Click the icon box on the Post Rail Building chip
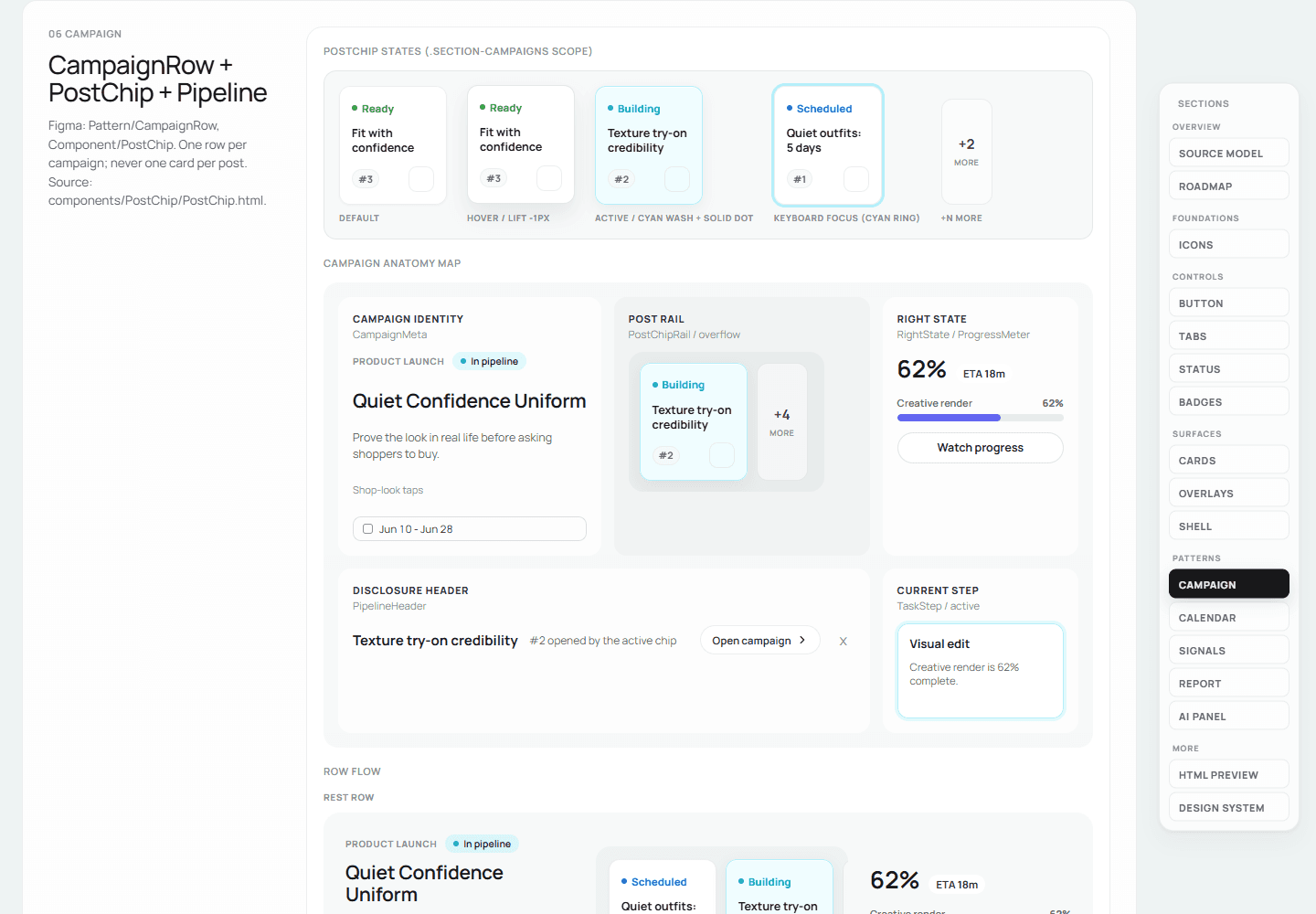Screen dimensions: 1316x914 tap(722, 455)
